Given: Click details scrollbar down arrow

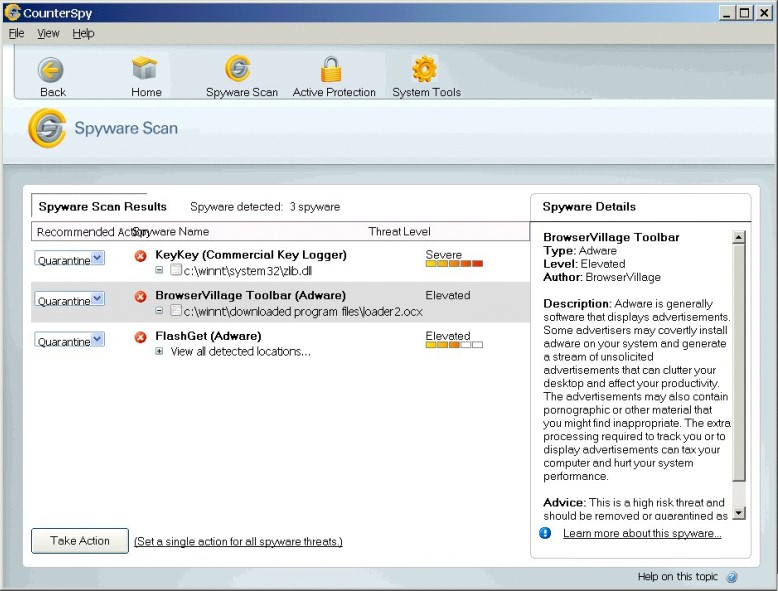Looking at the screenshot, I should click(x=739, y=513).
